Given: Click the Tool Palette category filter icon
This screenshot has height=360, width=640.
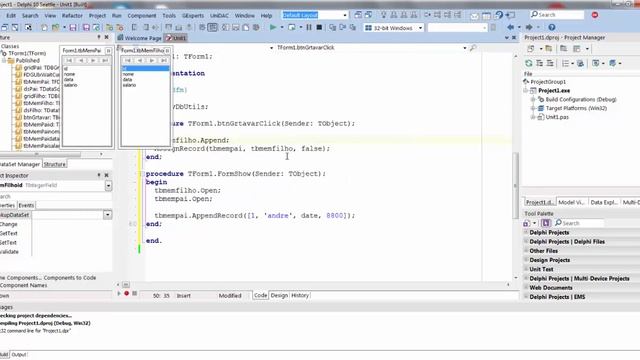Looking at the screenshot, I should click(546, 223).
